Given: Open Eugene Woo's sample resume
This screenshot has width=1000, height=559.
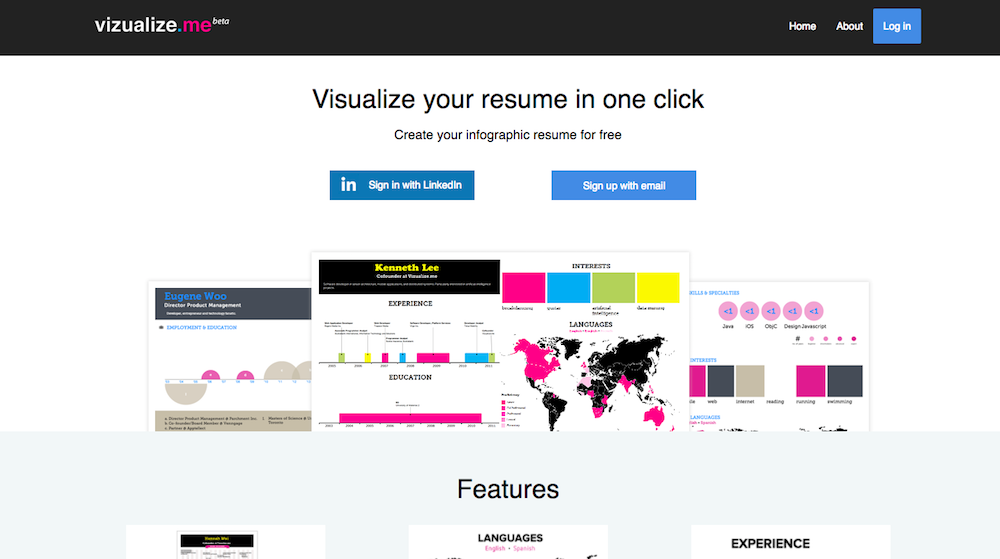Looking at the screenshot, I should click(229, 355).
